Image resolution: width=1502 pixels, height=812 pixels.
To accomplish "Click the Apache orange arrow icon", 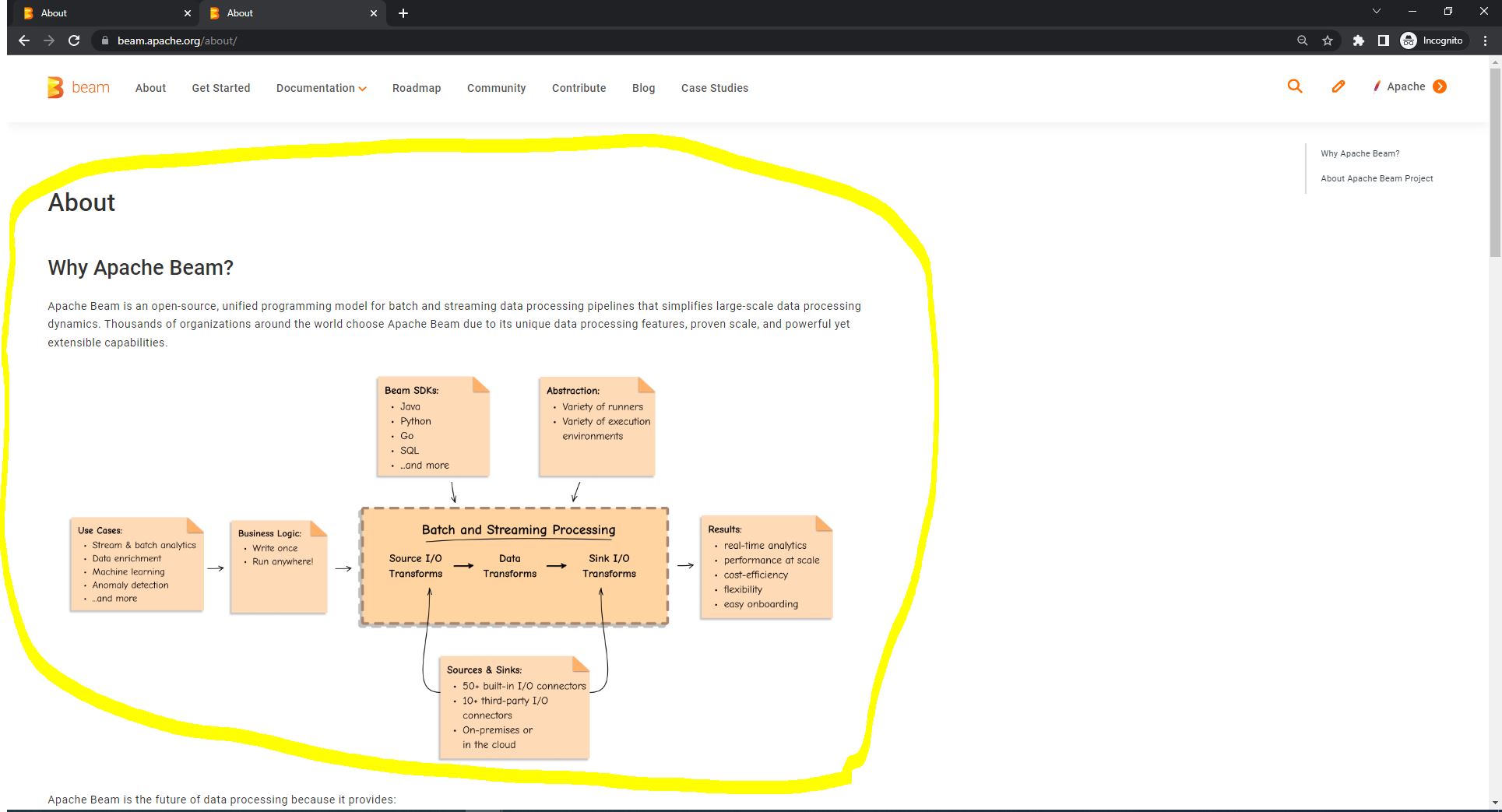I will pos(1440,86).
